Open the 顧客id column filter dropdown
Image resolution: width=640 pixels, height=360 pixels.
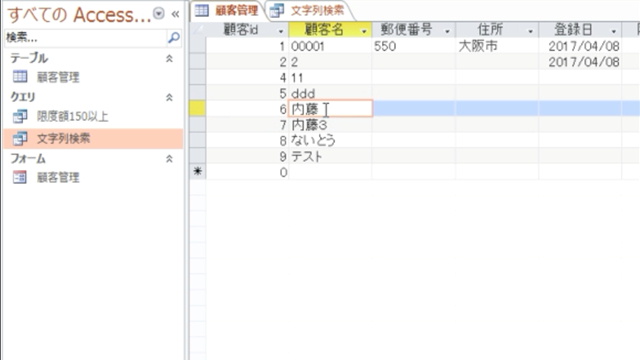click(x=281, y=31)
